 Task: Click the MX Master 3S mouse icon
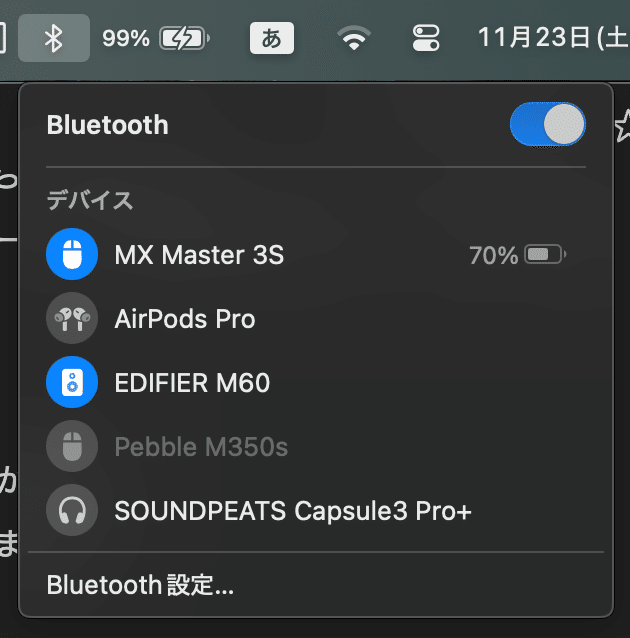(72, 254)
